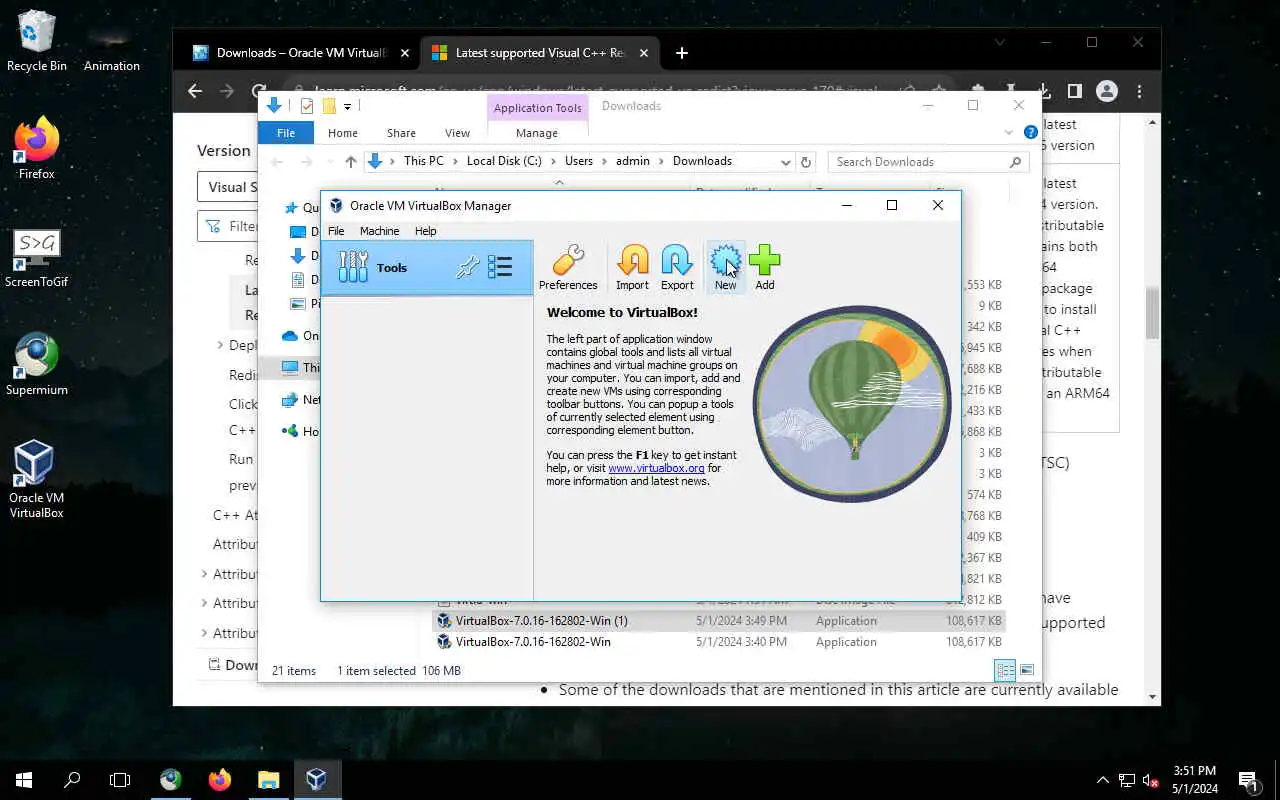Open ScreenToGif desktop shortcut
Viewport: 1280px width, 800px height.
pyautogui.click(x=36, y=259)
